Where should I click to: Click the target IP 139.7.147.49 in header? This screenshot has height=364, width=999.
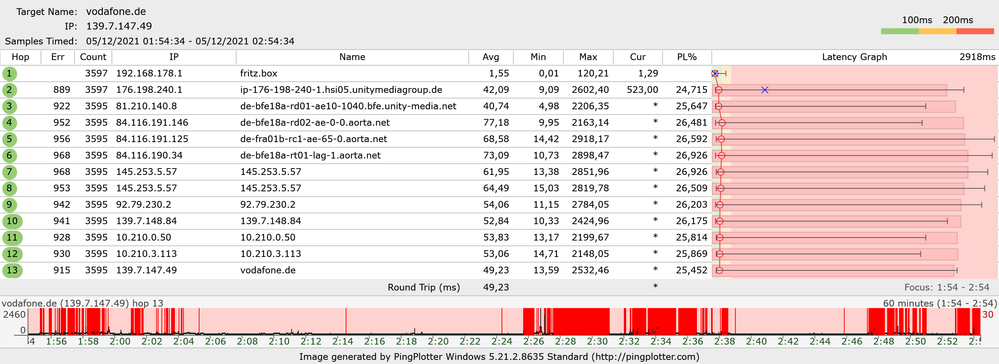click(x=119, y=26)
